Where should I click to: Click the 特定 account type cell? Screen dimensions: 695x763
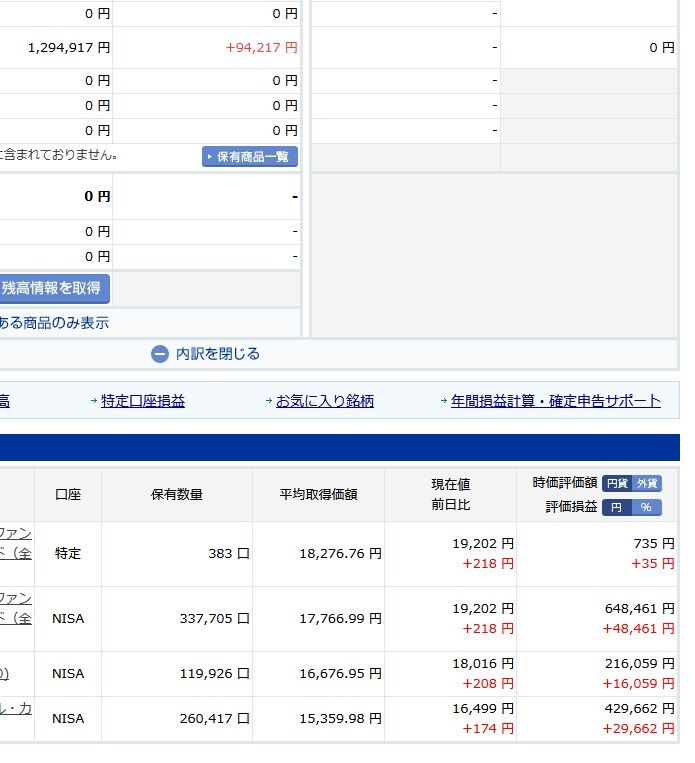(68, 554)
